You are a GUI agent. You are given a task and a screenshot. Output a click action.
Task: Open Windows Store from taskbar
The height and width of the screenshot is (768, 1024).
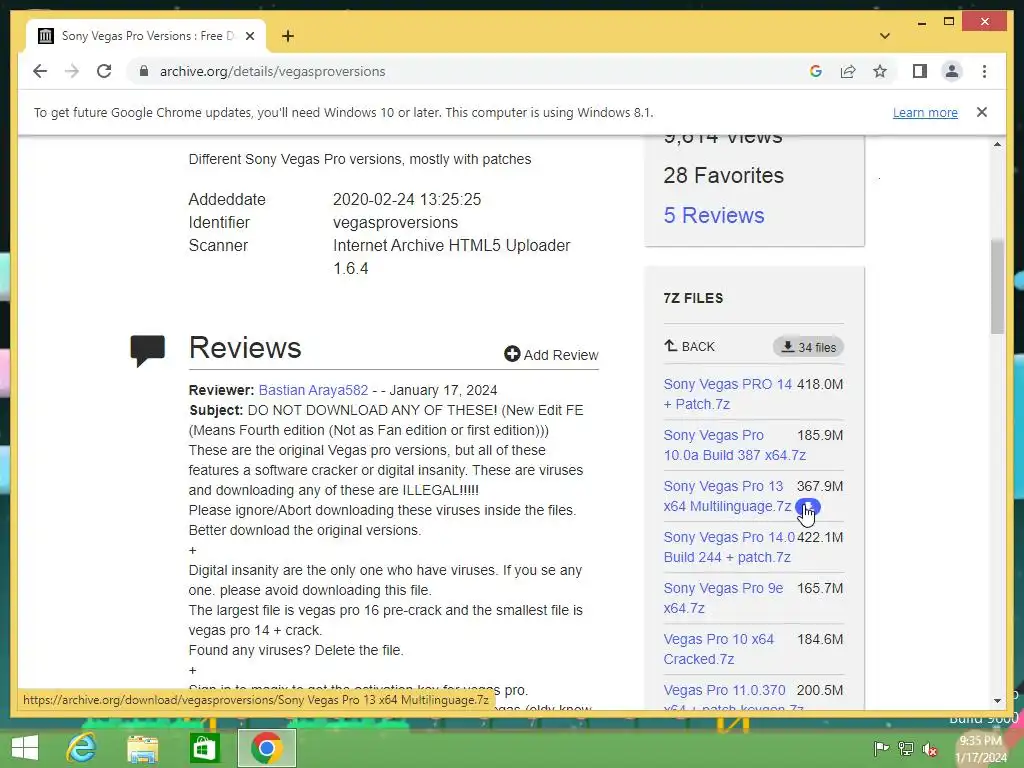pos(204,748)
